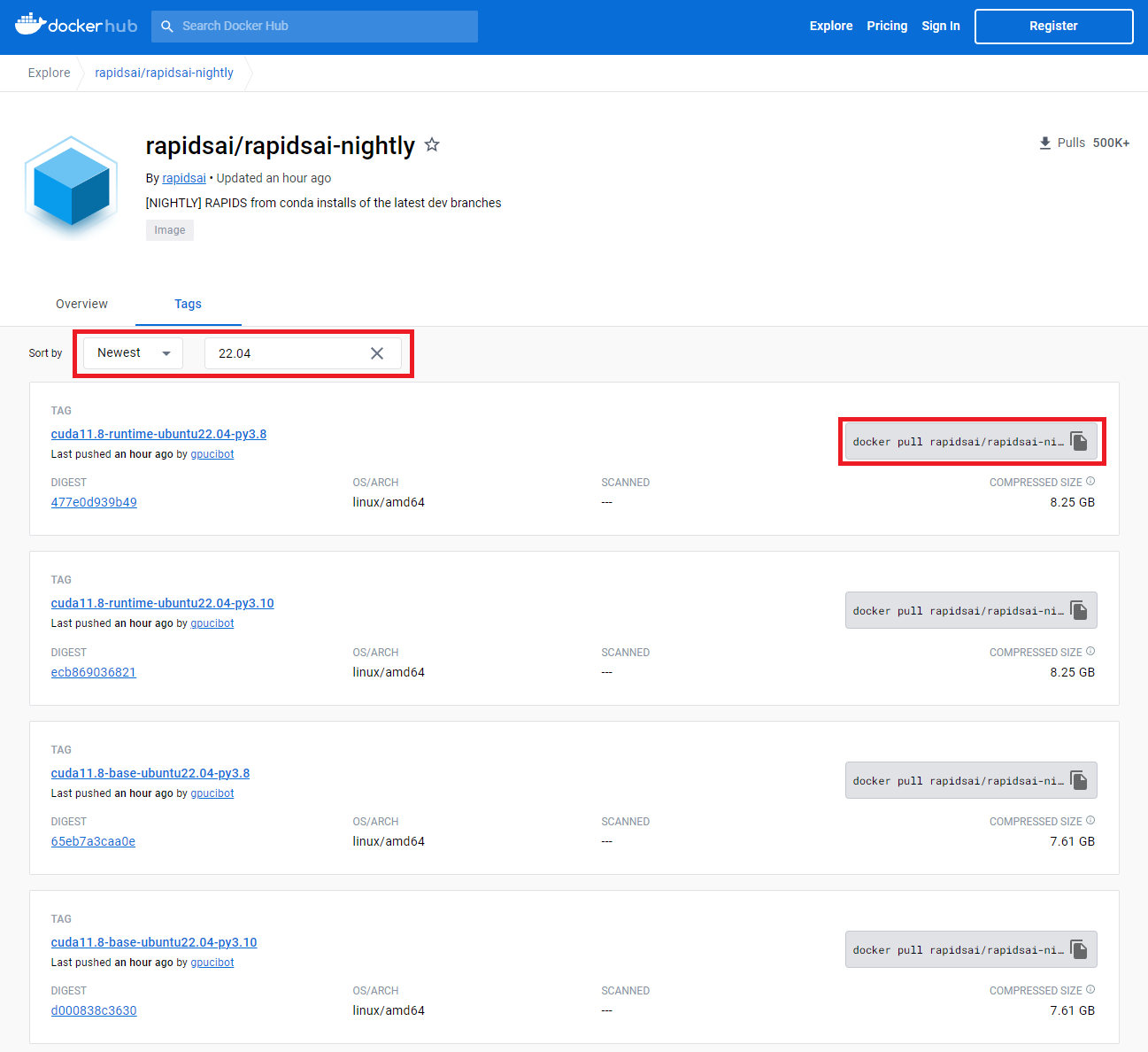Image resolution: width=1148 pixels, height=1052 pixels.
Task: Open the Pricing page
Action: point(887,26)
